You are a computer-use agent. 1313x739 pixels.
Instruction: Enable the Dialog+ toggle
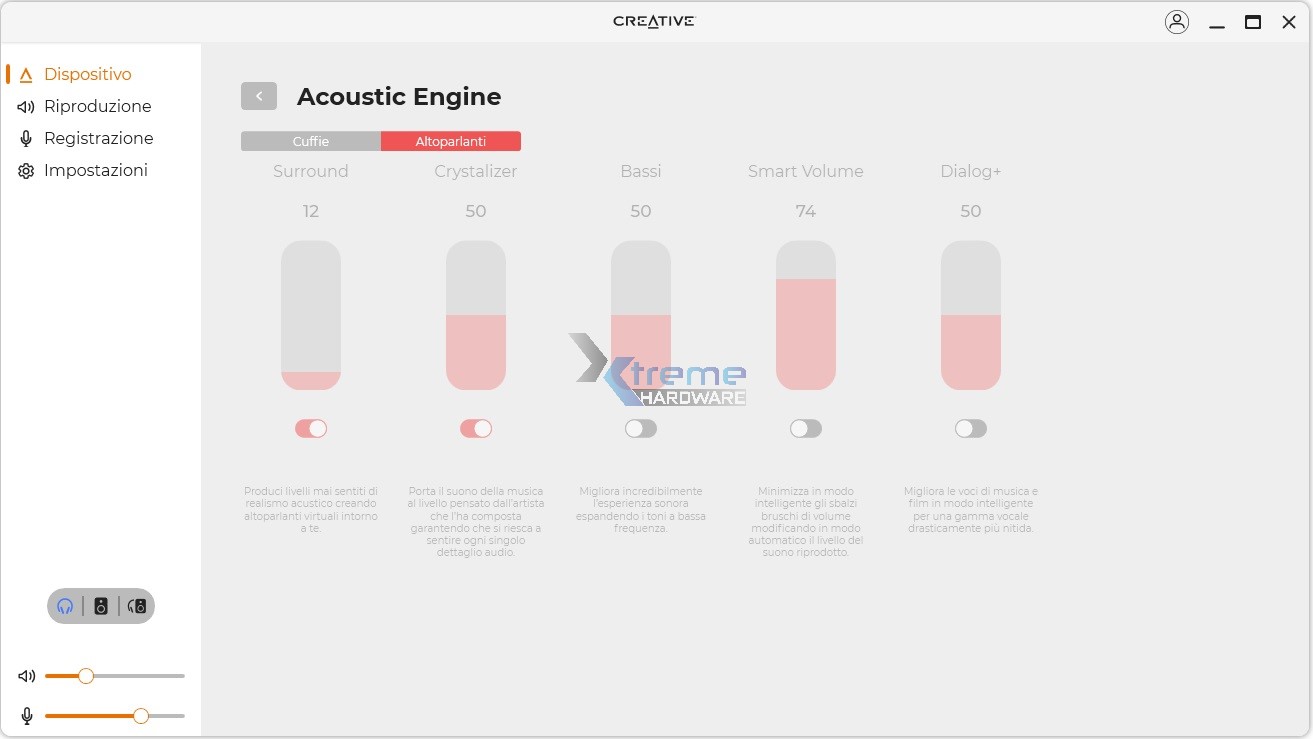pos(971,428)
